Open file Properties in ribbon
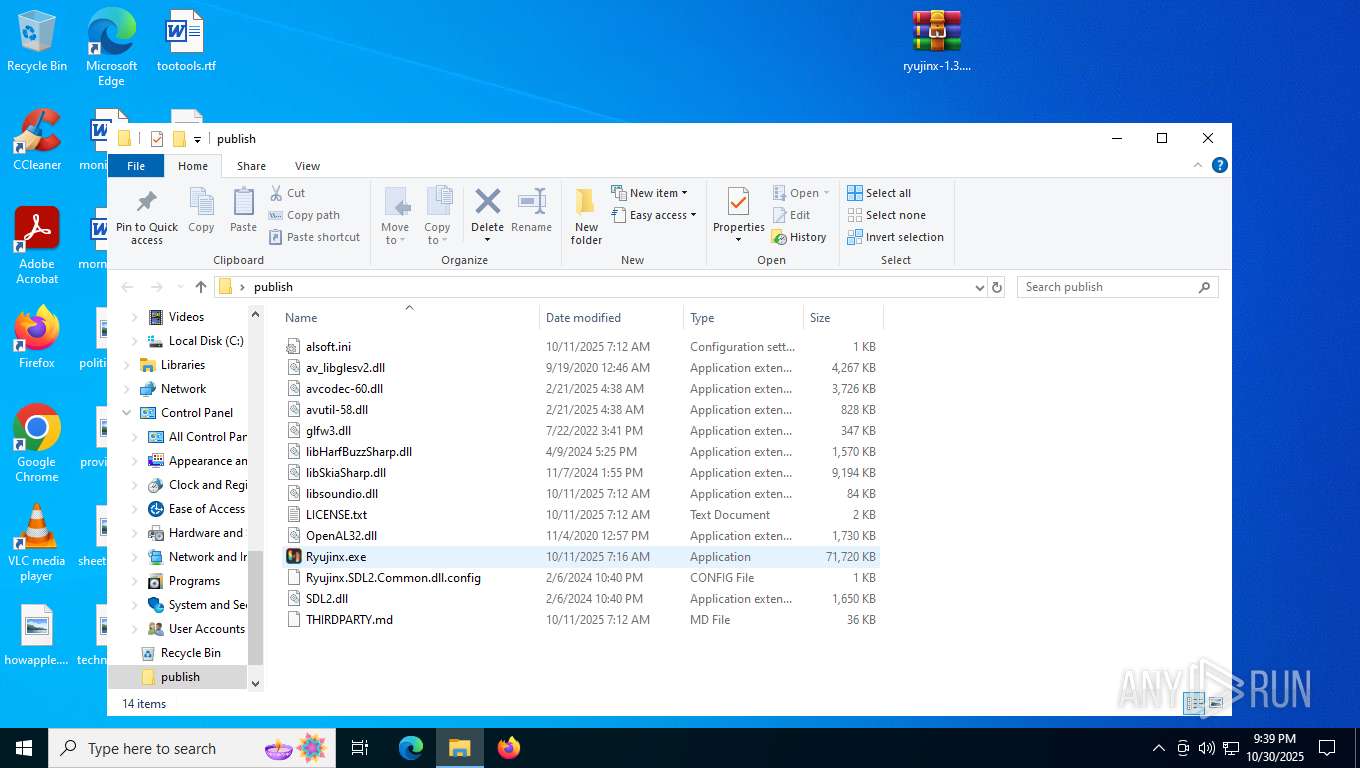1360x768 pixels. (x=738, y=216)
